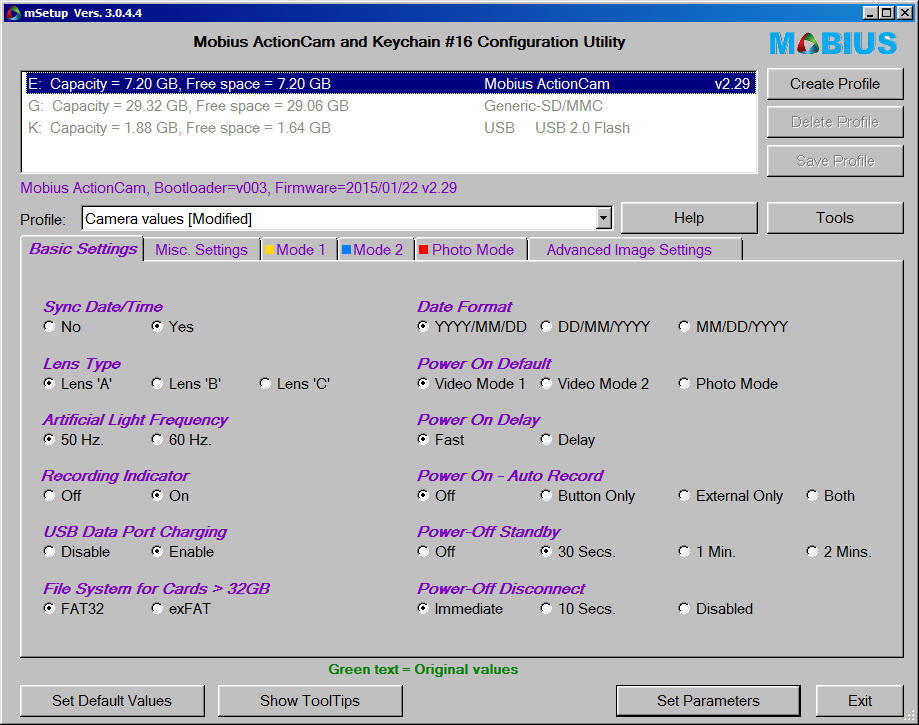Select drive E: Mobius ActionCam row
919x725 pixels.
point(389,84)
